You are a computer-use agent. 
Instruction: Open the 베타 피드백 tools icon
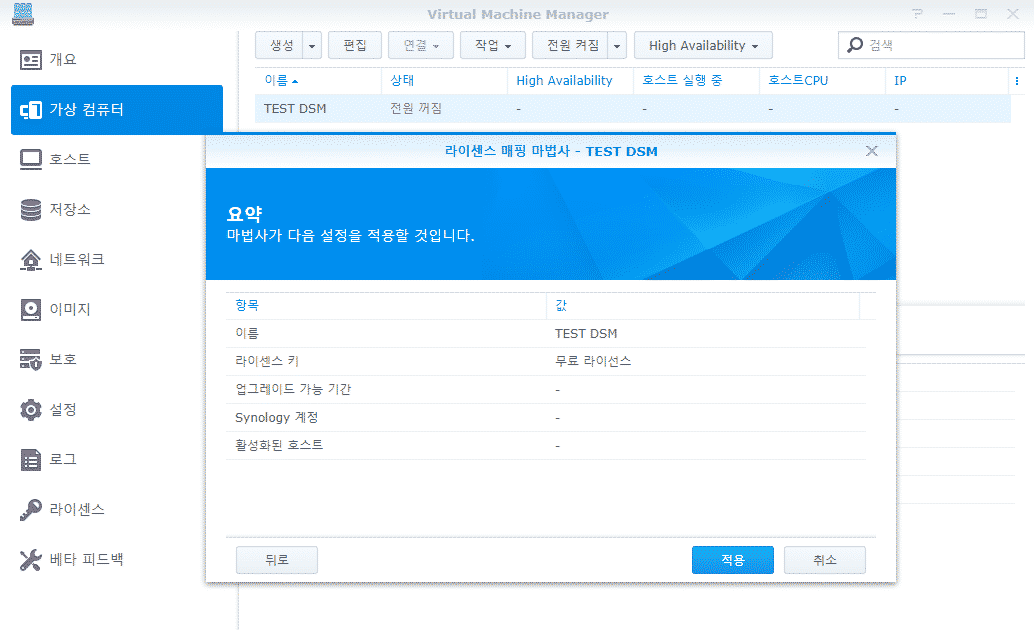tap(30, 560)
